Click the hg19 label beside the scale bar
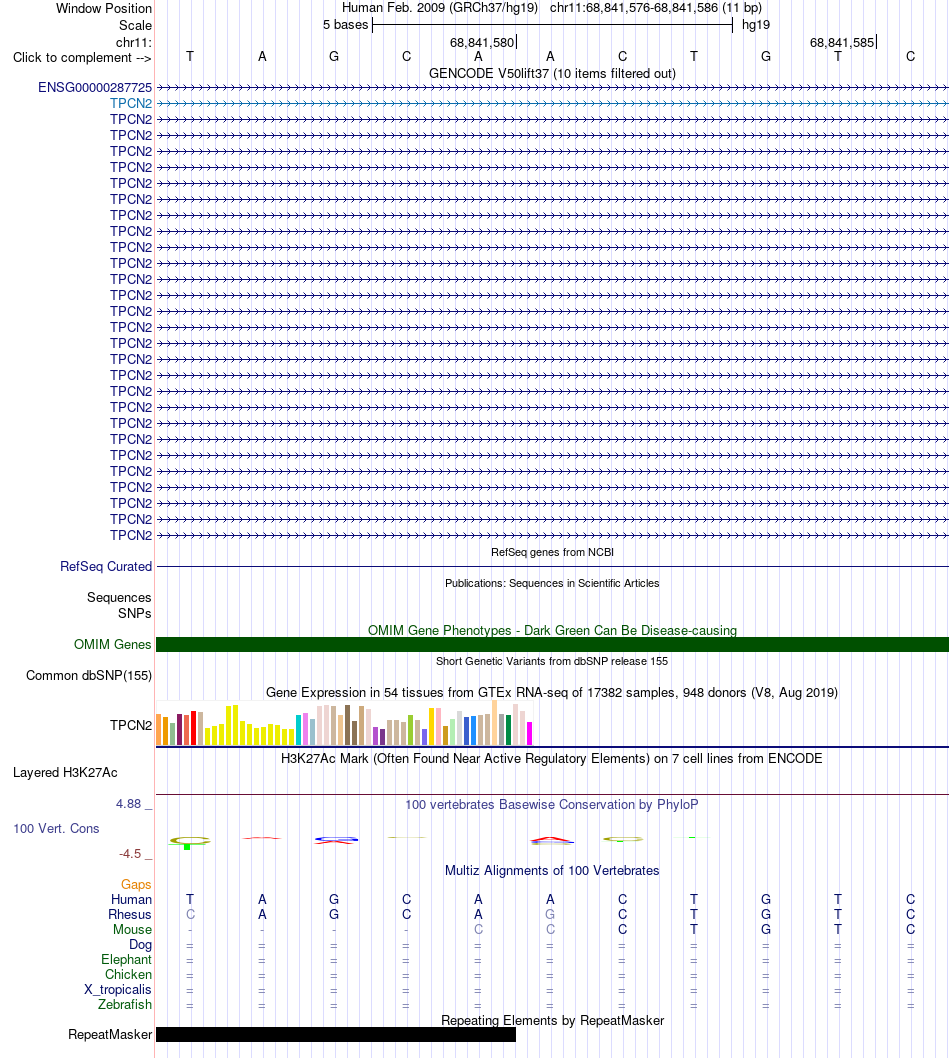The height and width of the screenshot is (1058, 950). (756, 25)
